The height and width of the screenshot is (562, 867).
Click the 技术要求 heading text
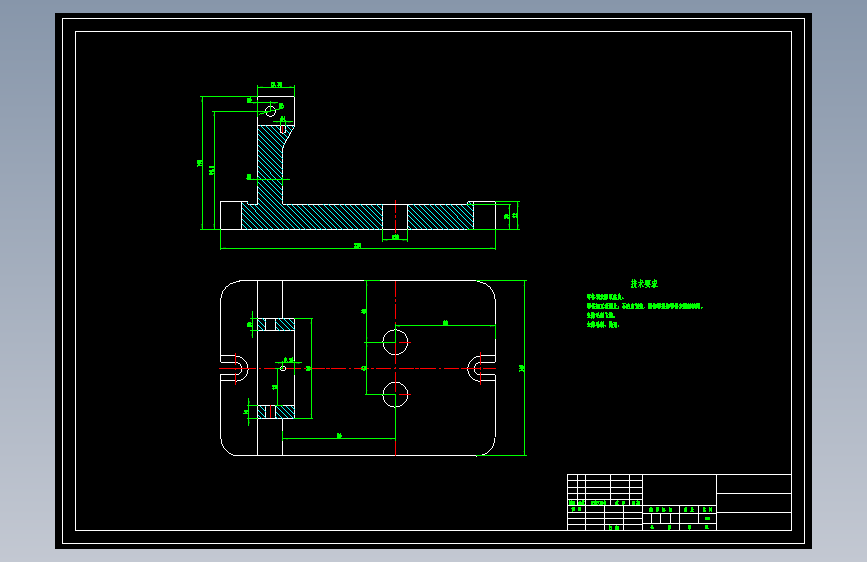point(644,284)
